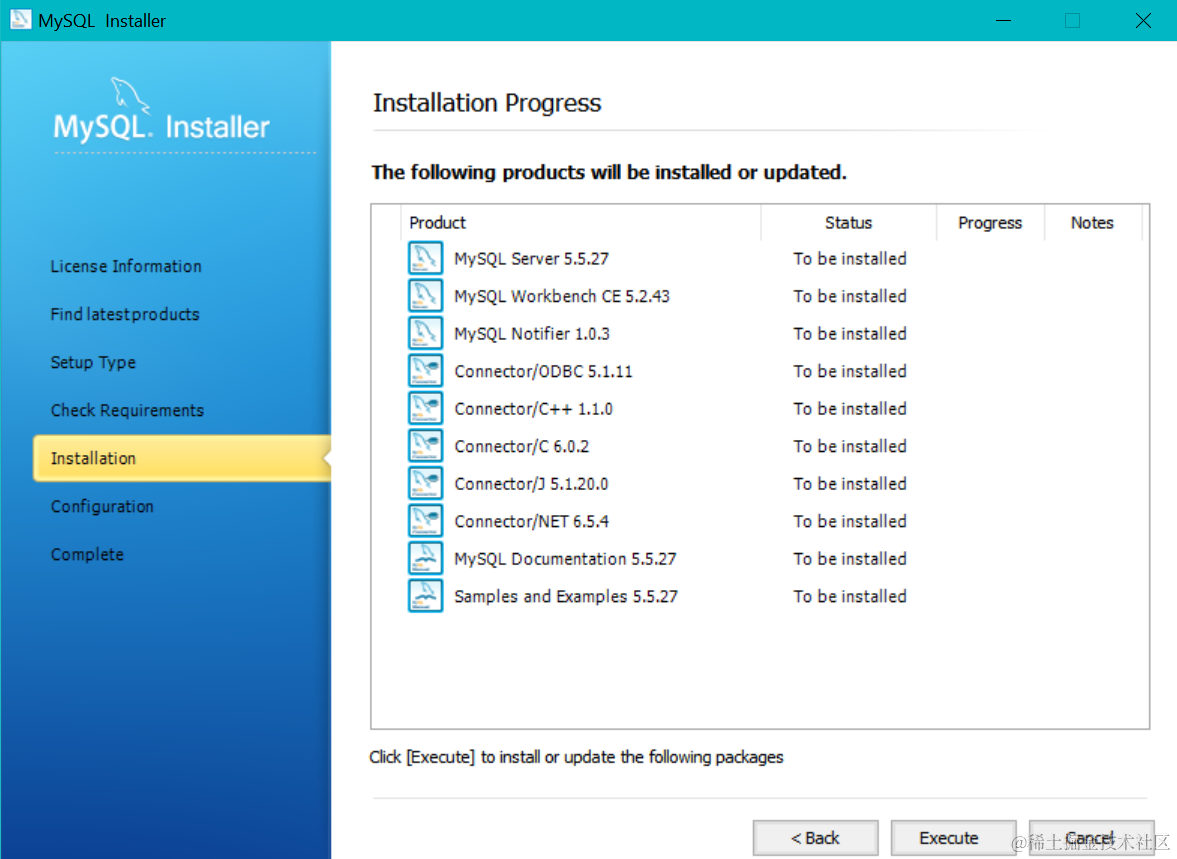Click MySQL Workbench's To be installed status
Image resolution: width=1177 pixels, height=859 pixels.
click(x=850, y=297)
